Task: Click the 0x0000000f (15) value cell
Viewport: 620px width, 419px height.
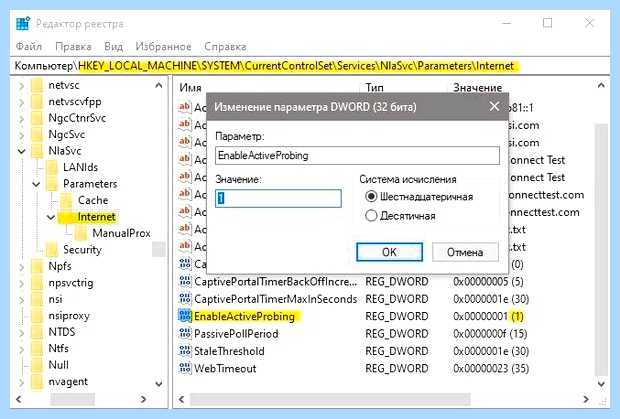Action: point(490,333)
